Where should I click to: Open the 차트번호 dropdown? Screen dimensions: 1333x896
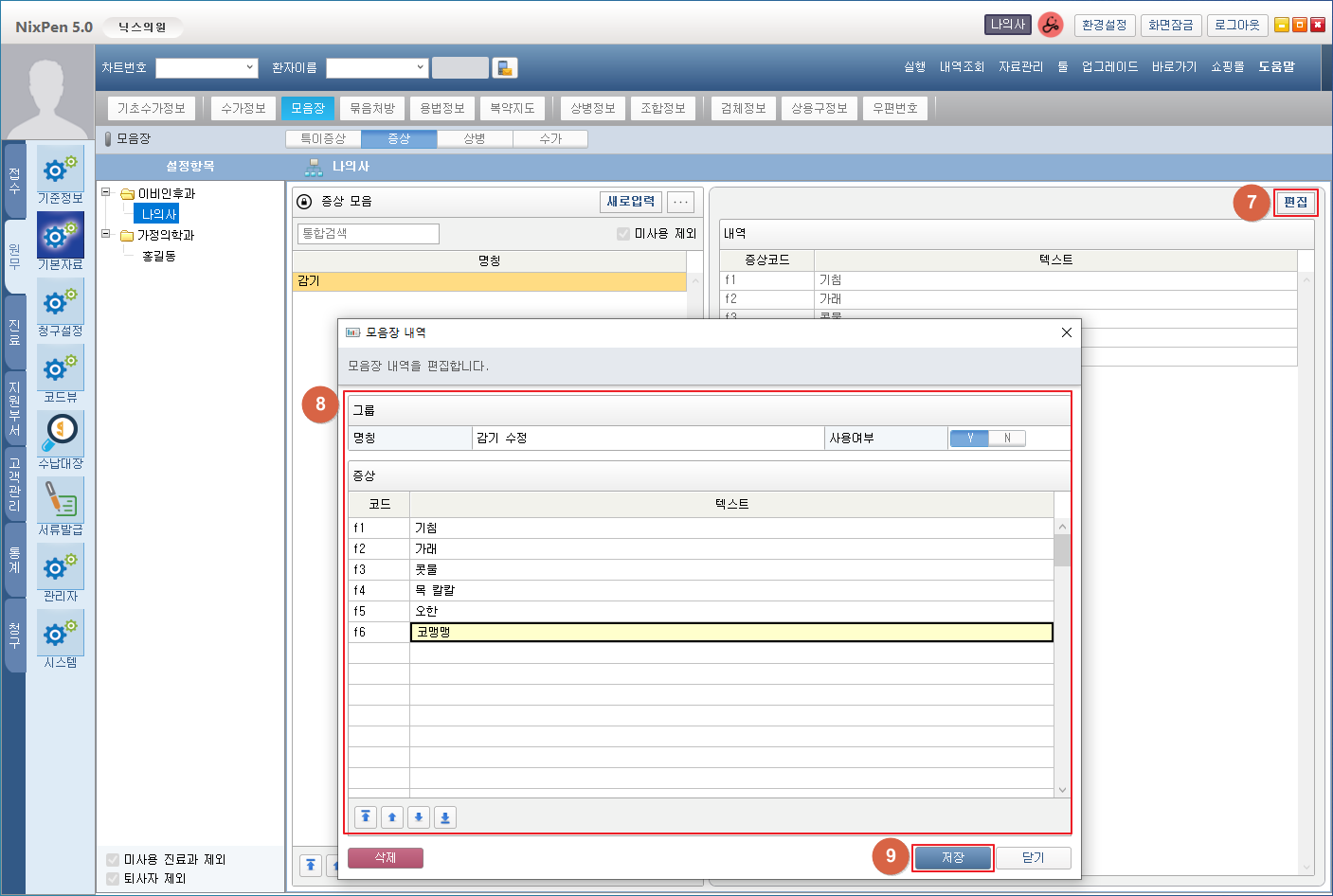click(250, 68)
